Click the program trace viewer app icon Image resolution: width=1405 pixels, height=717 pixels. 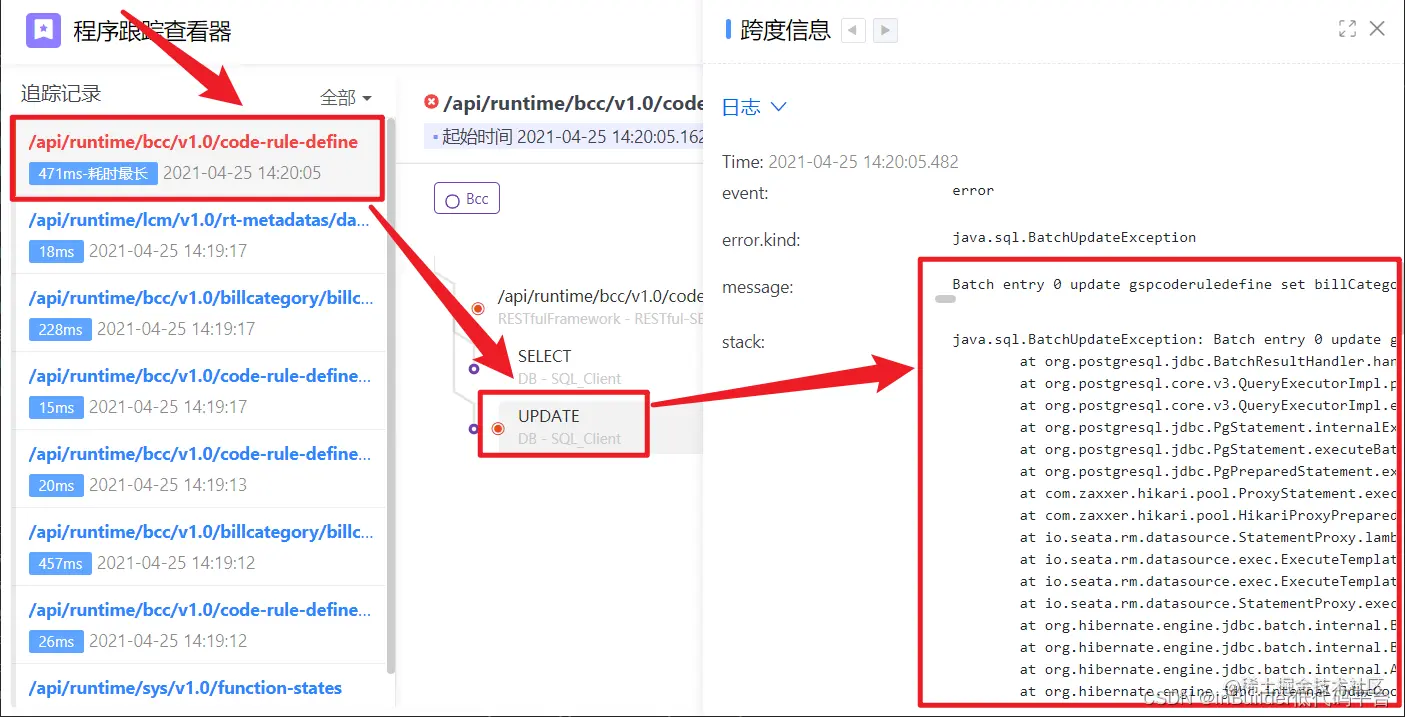point(44,30)
